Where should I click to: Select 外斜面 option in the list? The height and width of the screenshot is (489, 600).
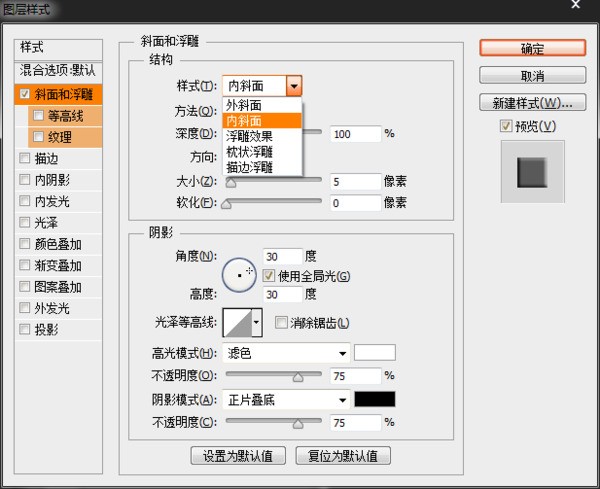point(245,105)
